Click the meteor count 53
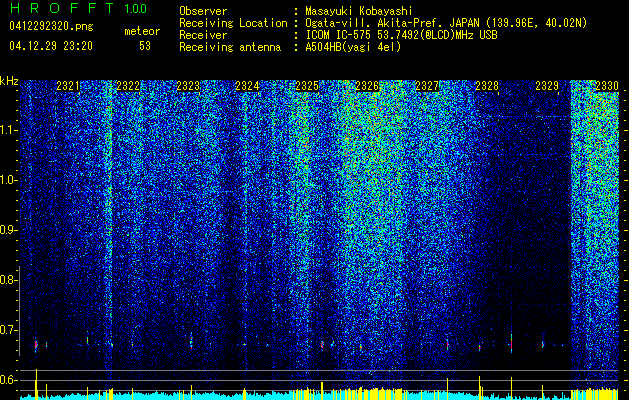 tap(145, 46)
